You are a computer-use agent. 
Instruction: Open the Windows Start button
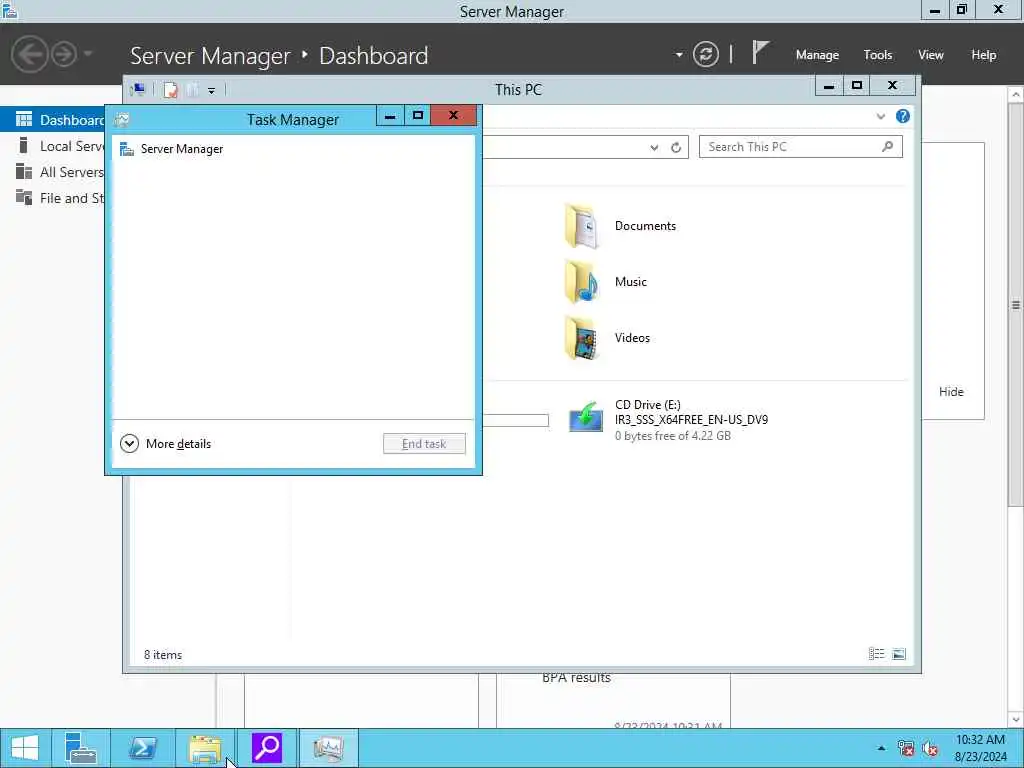pos(25,748)
